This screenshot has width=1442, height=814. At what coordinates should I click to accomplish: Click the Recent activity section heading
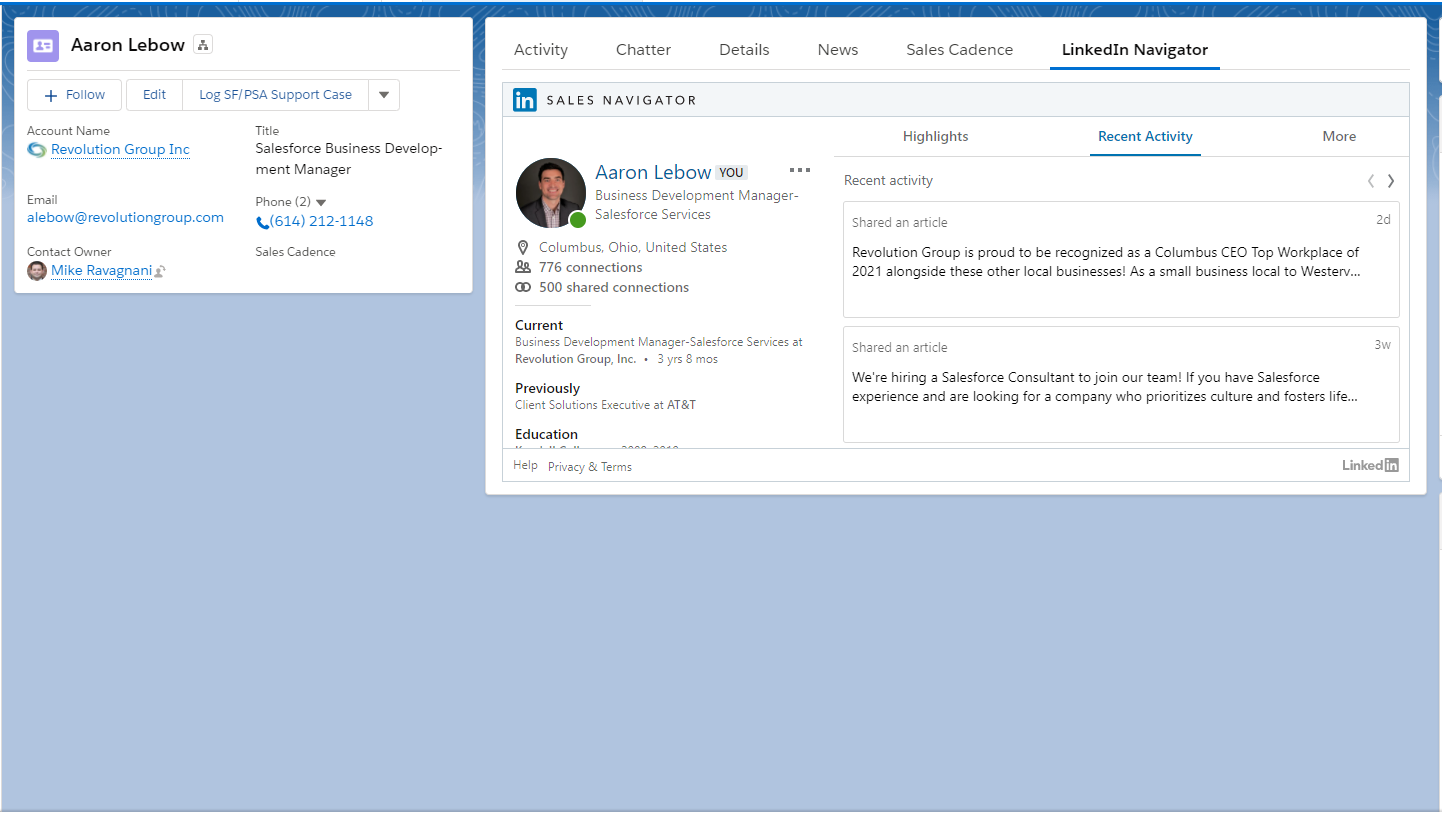(x=888, y=181)
